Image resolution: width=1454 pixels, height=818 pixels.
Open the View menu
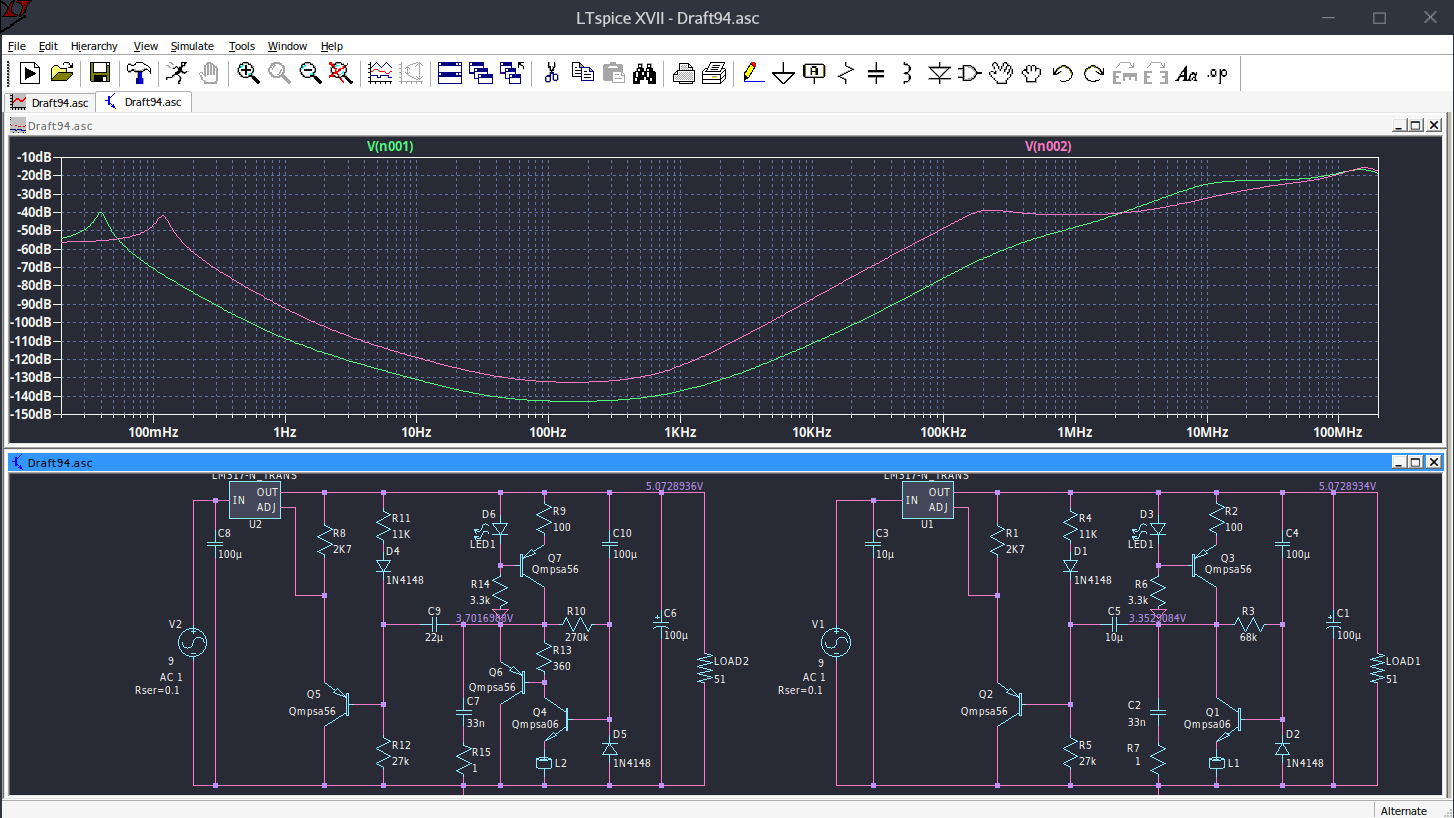point(146,46)
